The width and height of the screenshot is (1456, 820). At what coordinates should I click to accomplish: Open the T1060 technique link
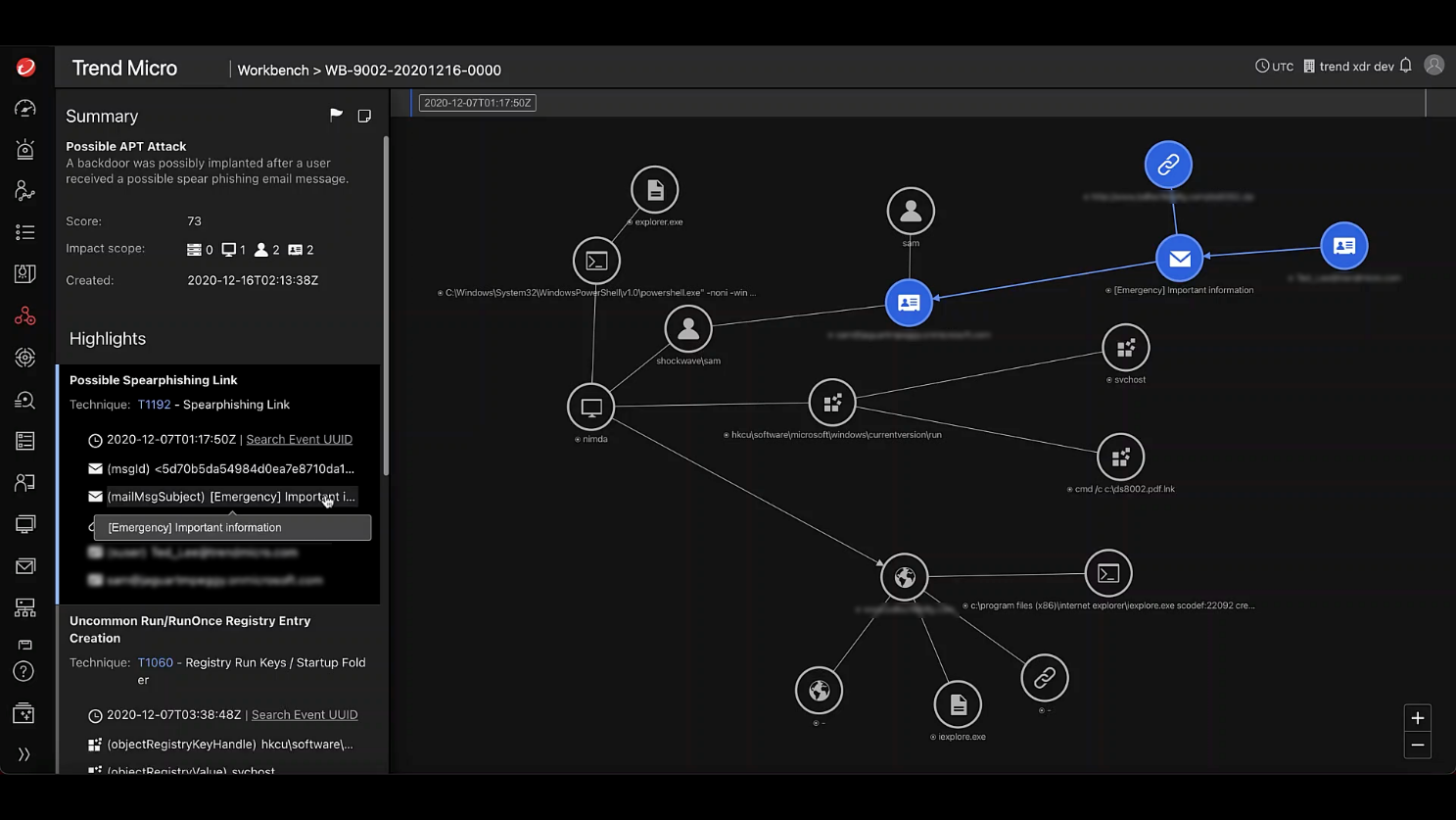[x=155, y=663]
